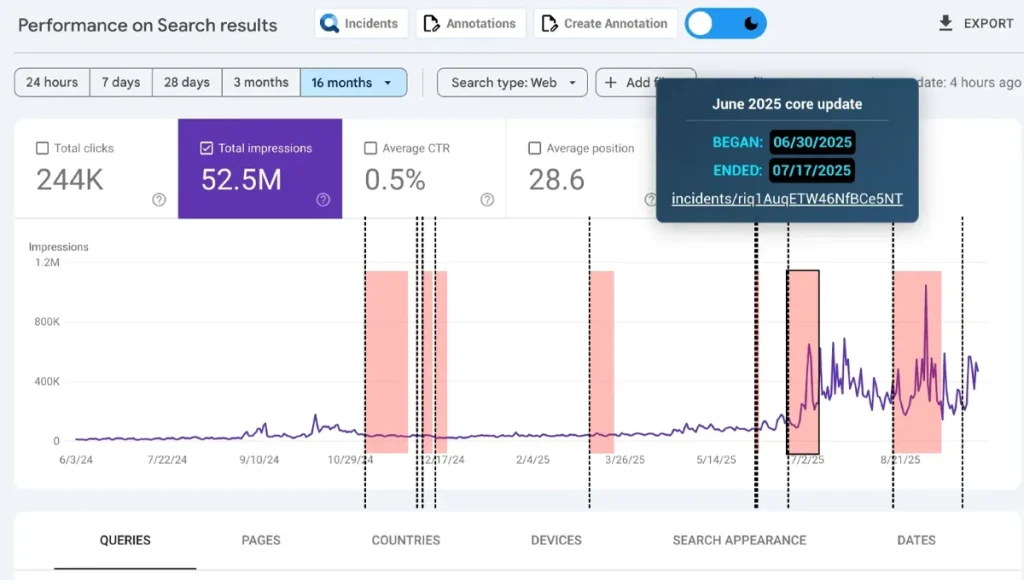
Task: Open Total clicks help question icon
Action: 159,199
